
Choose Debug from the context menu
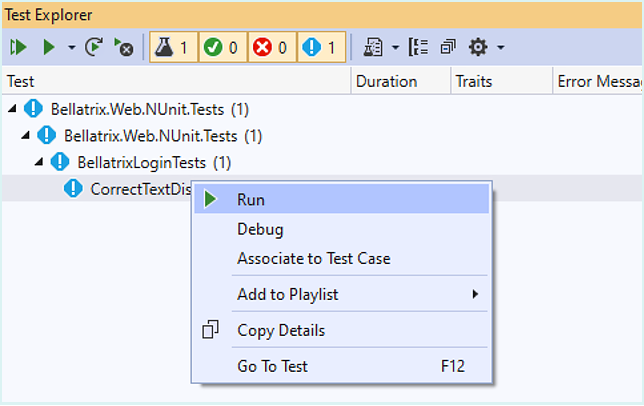pyautogui.click(x=342, y=229)
